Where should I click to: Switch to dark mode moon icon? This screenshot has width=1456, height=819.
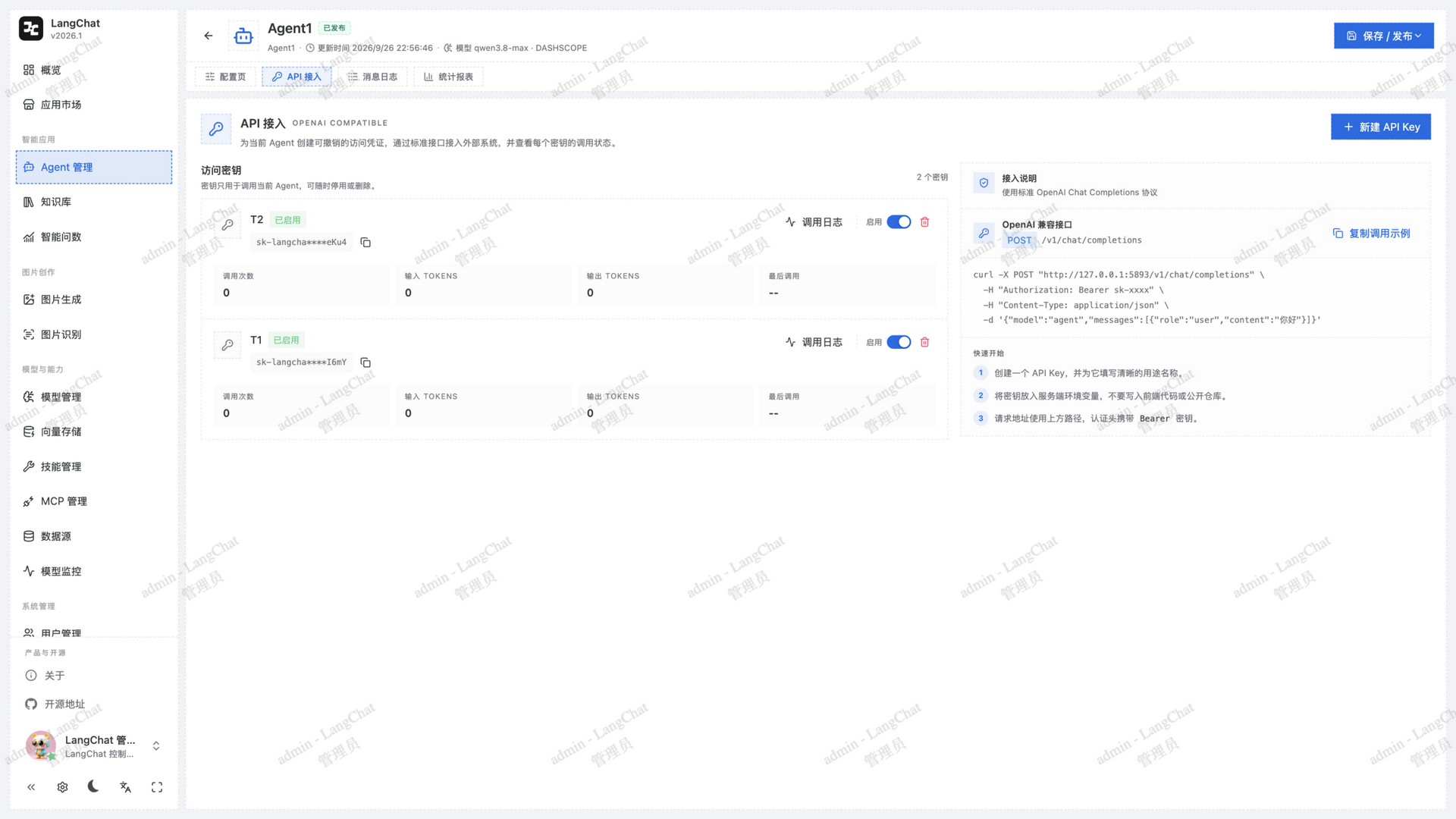[x=93, y=786]
